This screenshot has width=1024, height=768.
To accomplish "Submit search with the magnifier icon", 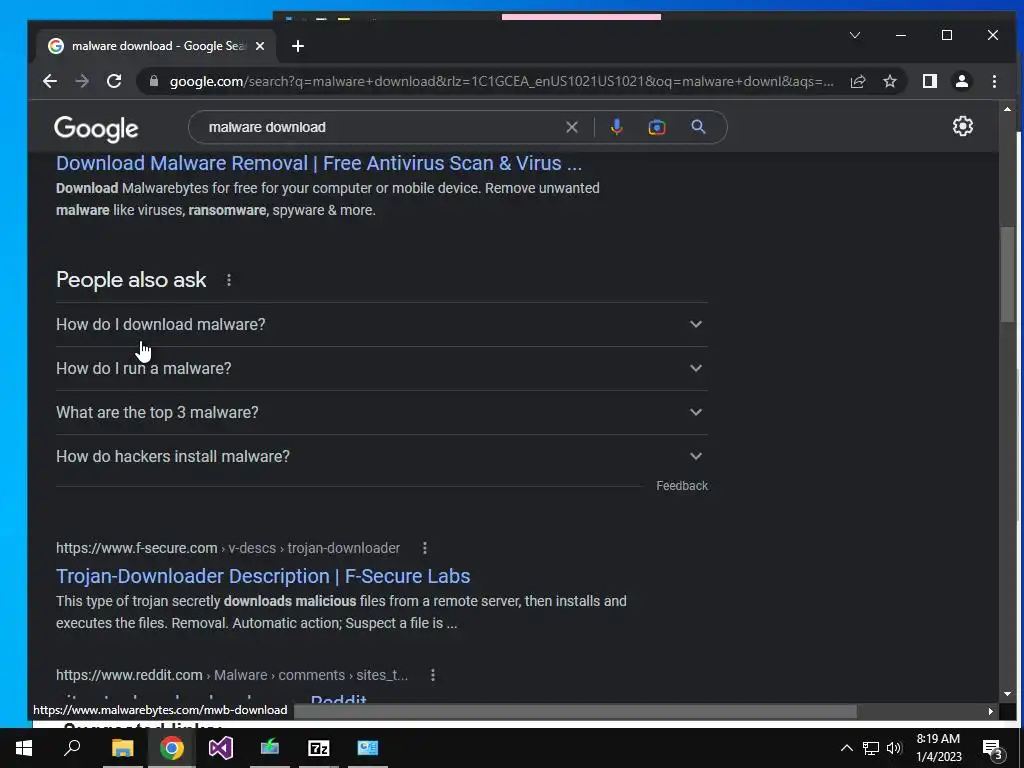I will tap(698, 127).
